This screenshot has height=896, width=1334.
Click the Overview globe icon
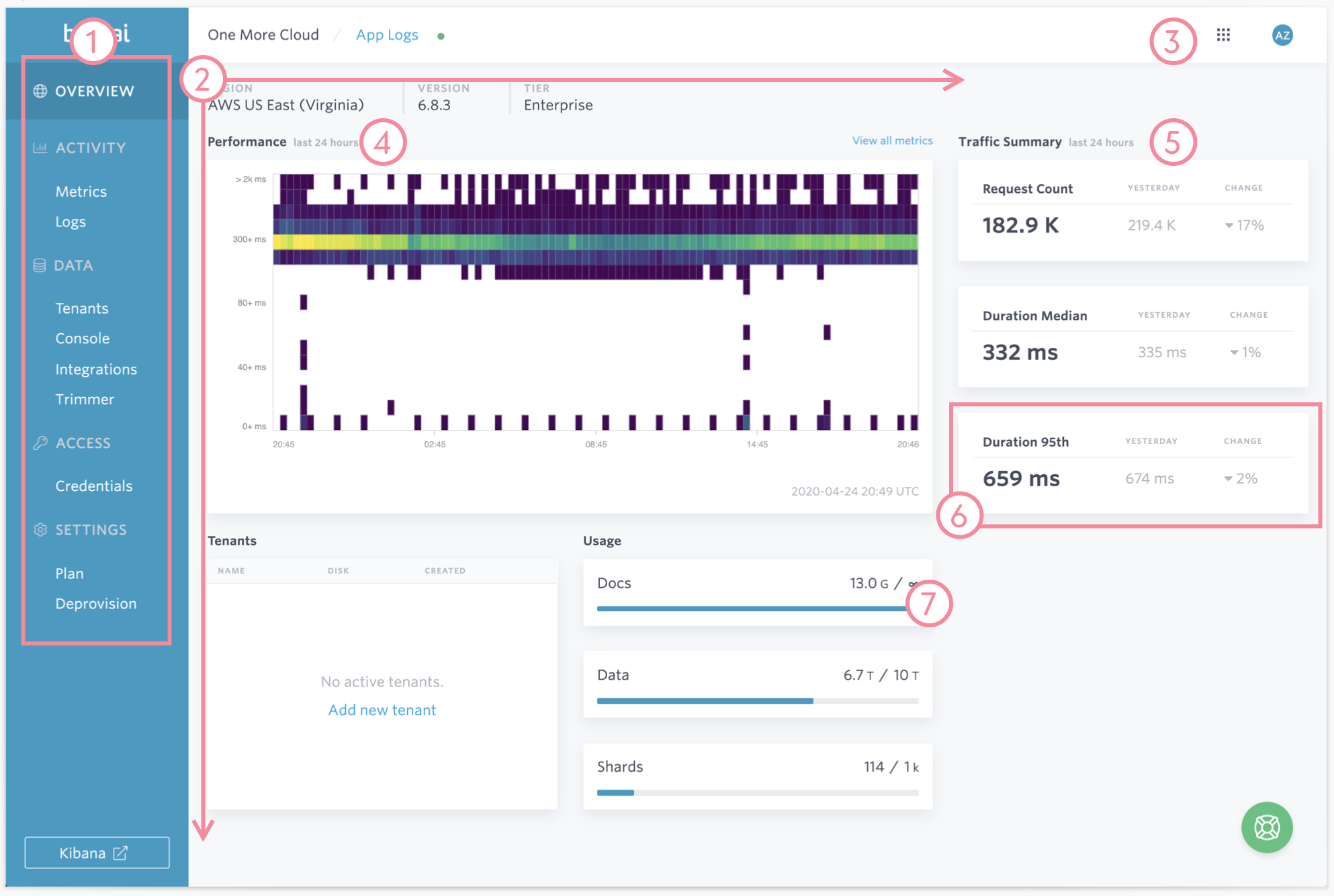click(40, 91)
